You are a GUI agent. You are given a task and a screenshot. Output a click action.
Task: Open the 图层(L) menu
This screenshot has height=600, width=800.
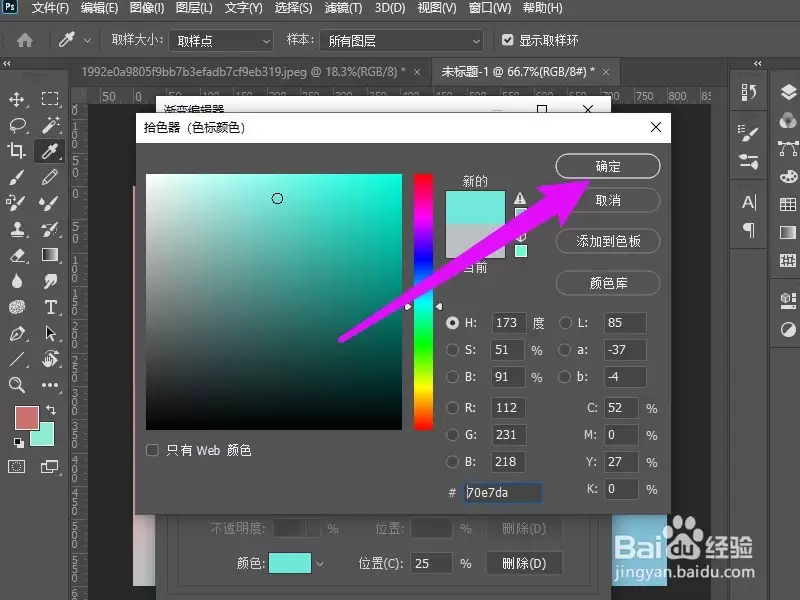[x=194, y=8]
